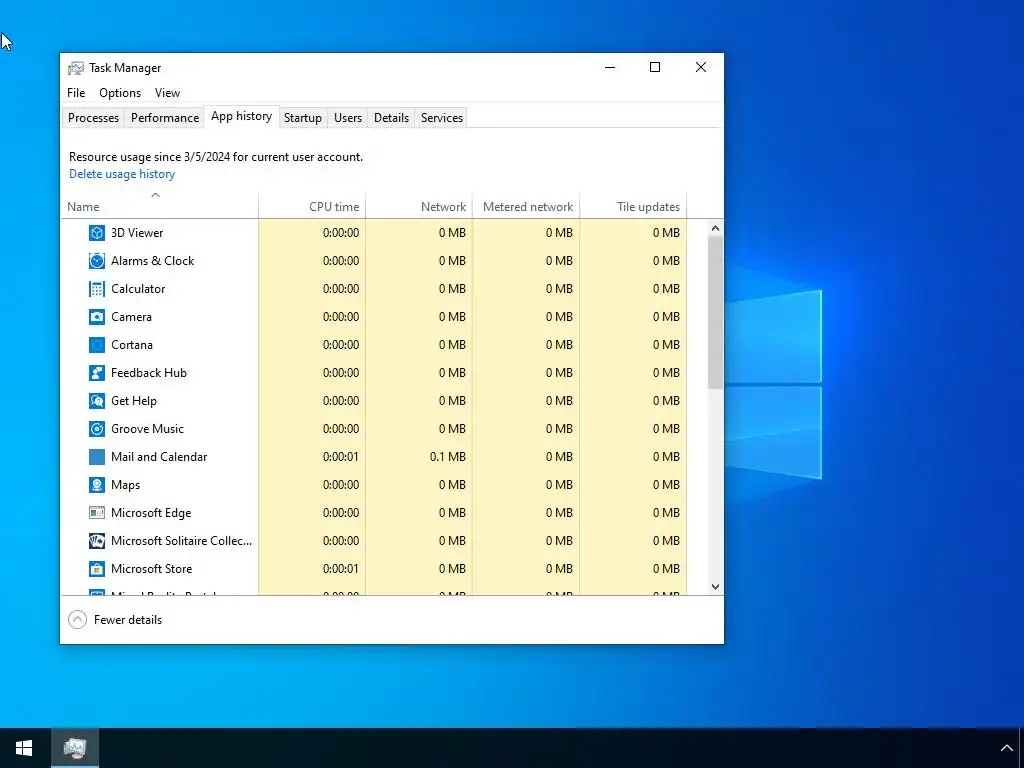This screenshot has height=768, width=1024.
Task: Switch to the Startup tab
Action: [303, 118]
